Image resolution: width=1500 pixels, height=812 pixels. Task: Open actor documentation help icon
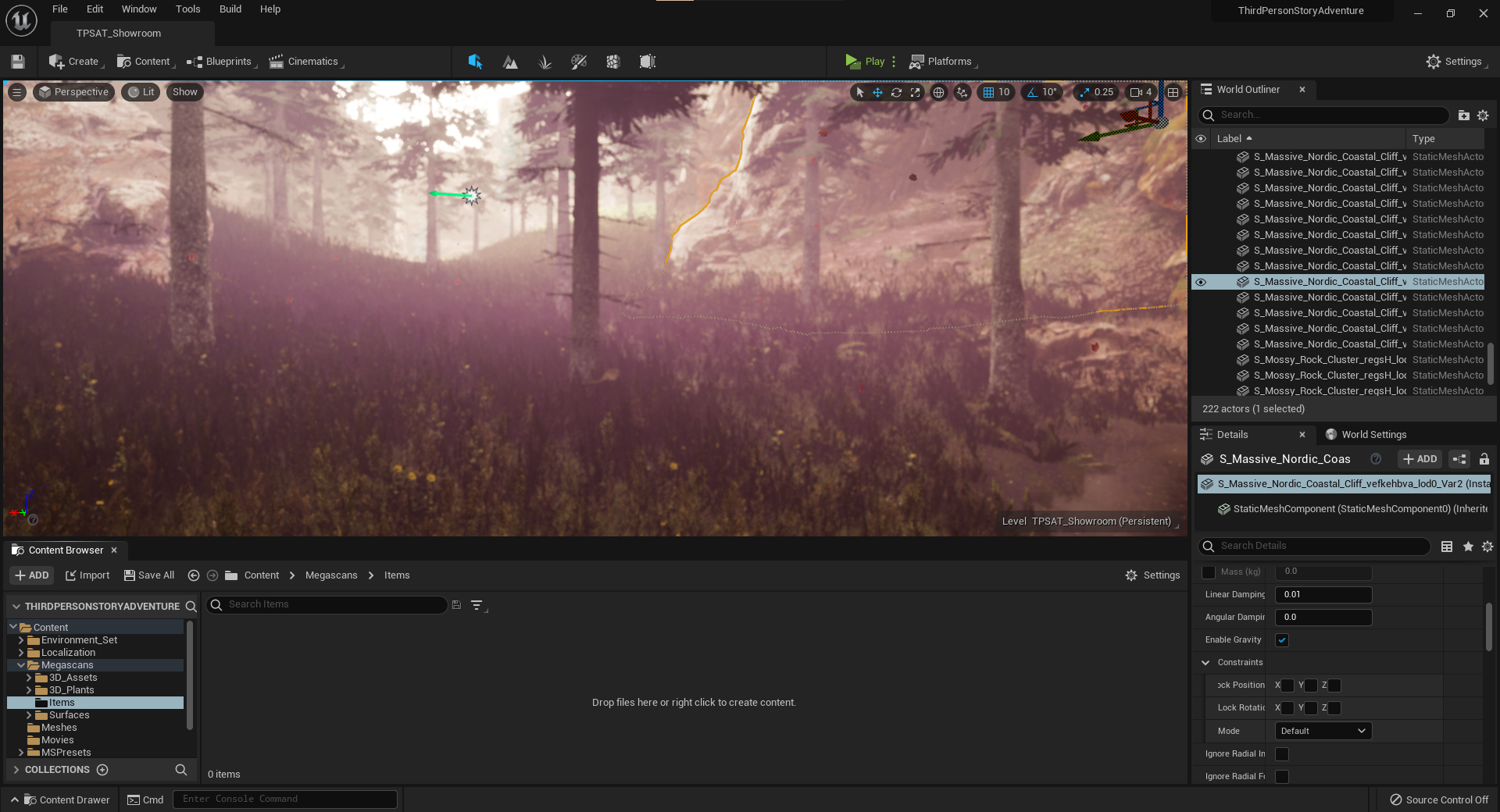pyautogui.click(x=1376, y=459)
